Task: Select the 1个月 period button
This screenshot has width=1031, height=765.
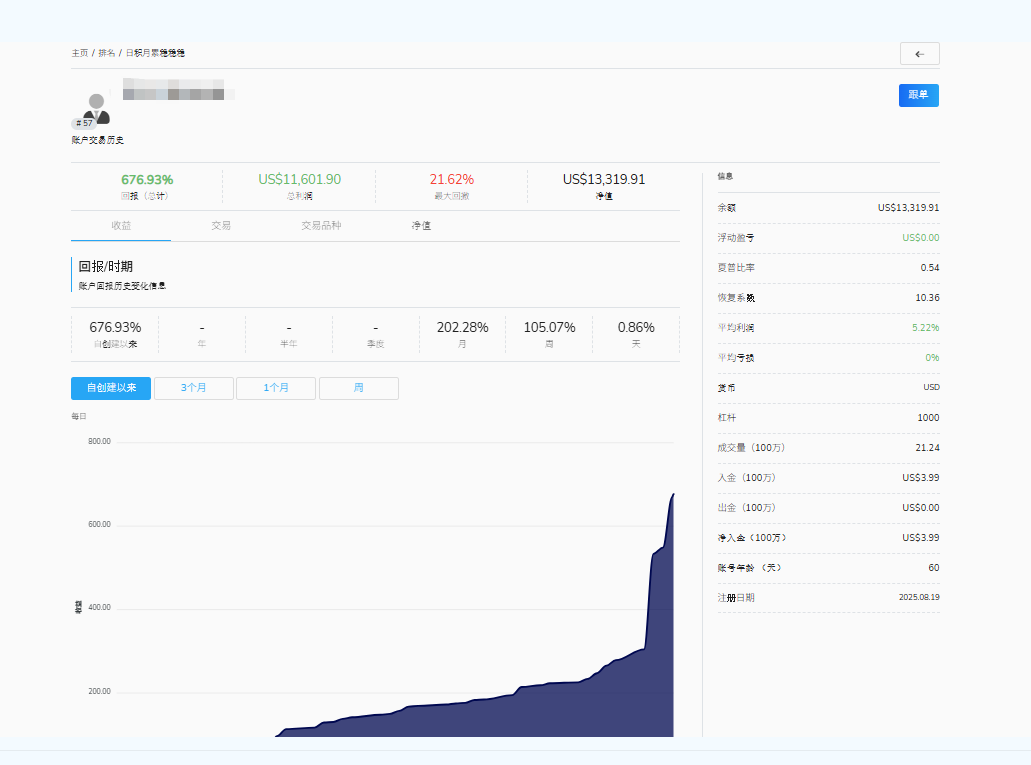Action: coord(276,388)
